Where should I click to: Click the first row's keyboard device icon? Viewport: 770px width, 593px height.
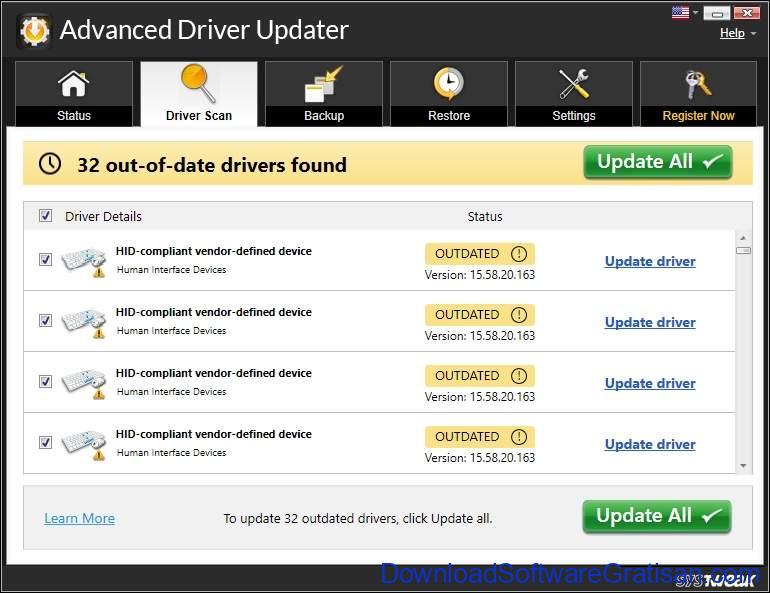pyautogui.click(x=83, y=262)
